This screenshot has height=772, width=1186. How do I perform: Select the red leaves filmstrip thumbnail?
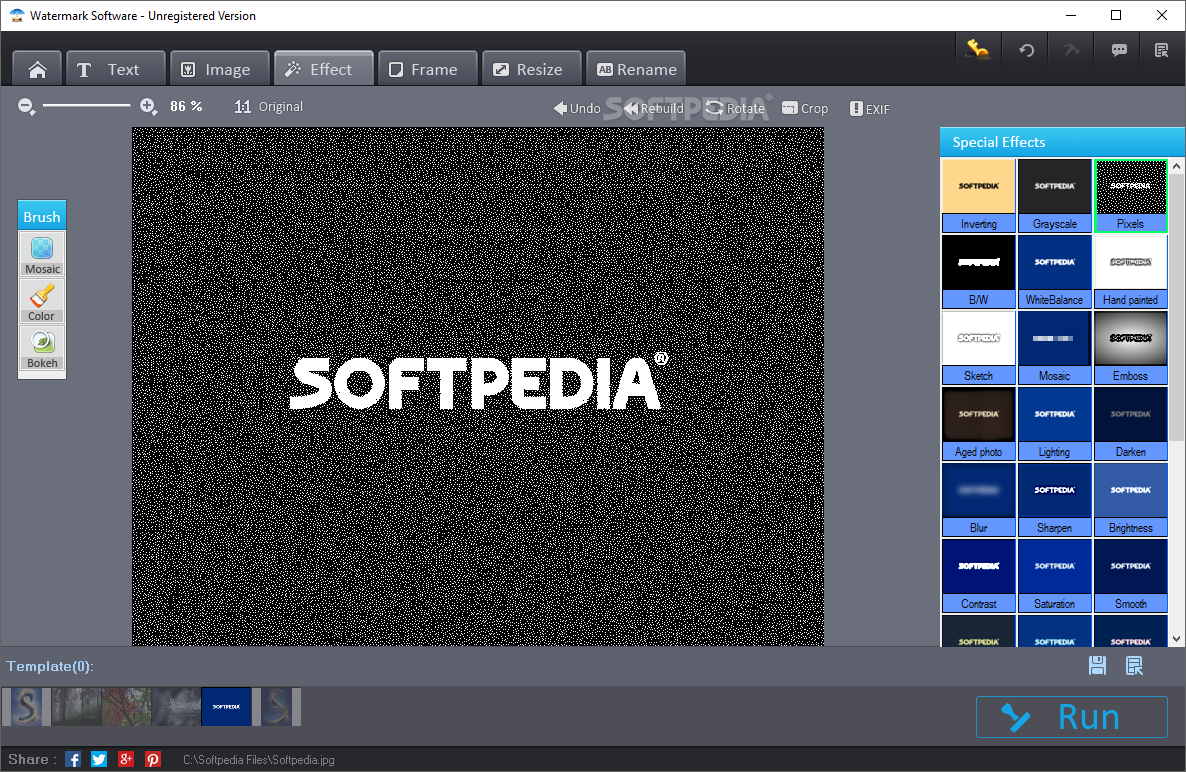[x=126, y=707]
